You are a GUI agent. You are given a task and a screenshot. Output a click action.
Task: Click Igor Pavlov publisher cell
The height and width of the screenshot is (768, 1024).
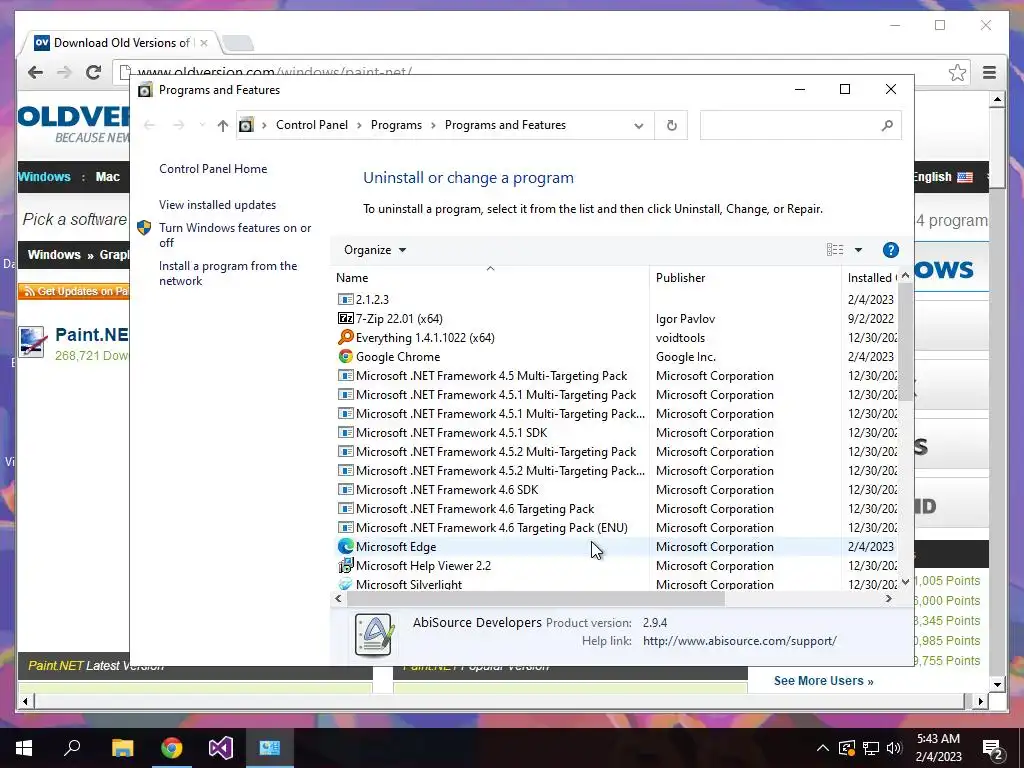click(685, 319)
